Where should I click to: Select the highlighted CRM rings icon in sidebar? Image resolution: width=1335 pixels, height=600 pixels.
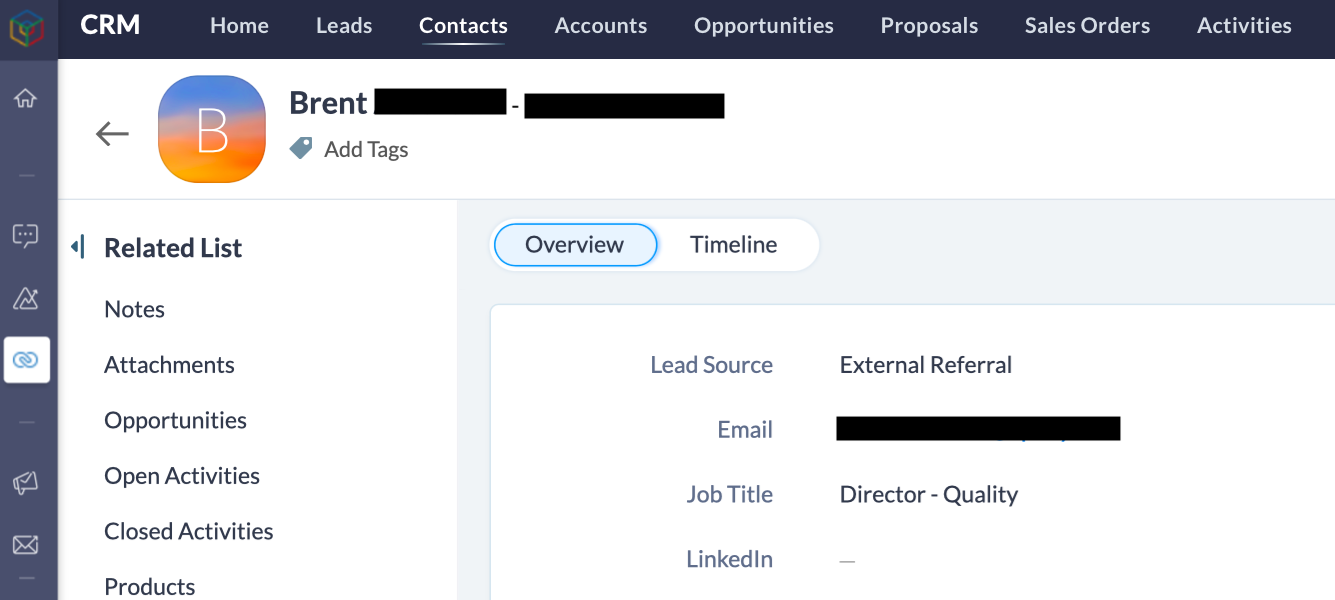[28, 359]
